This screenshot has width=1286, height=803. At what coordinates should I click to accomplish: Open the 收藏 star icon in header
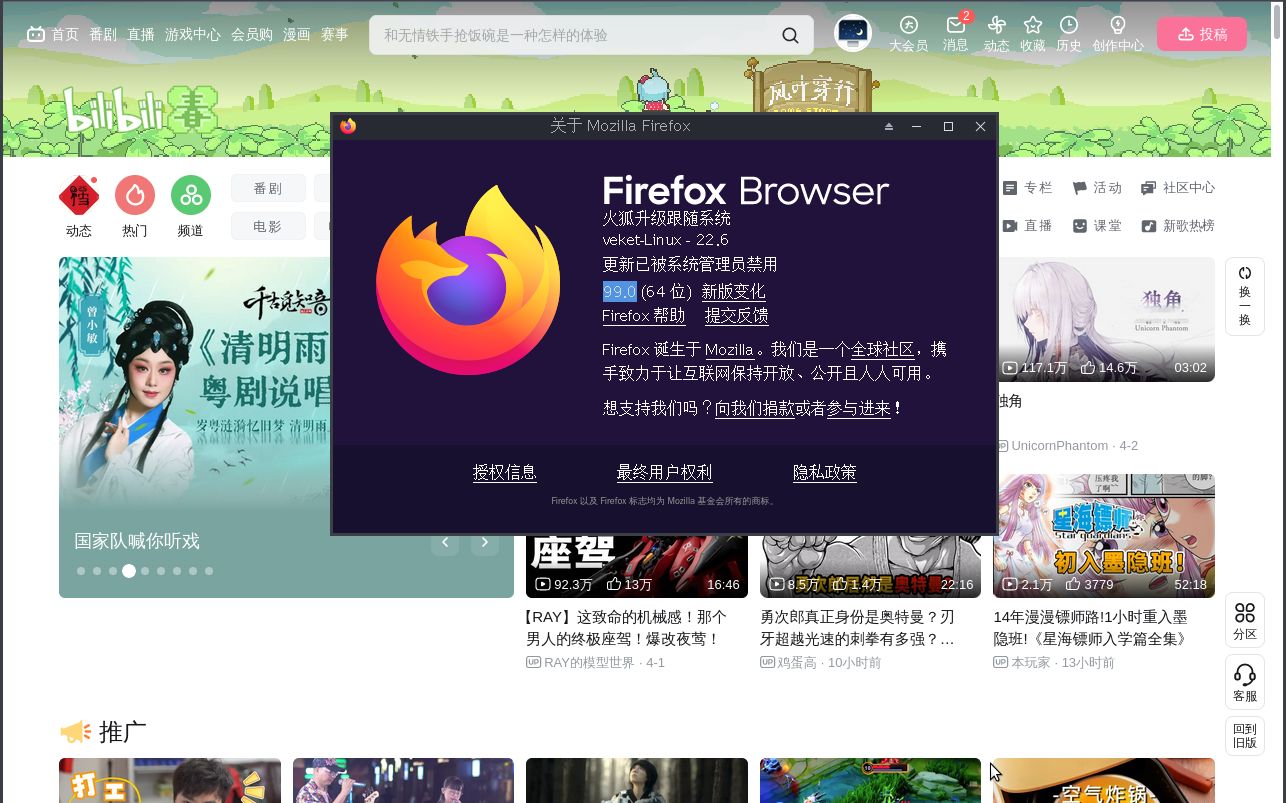(1033, 25)
